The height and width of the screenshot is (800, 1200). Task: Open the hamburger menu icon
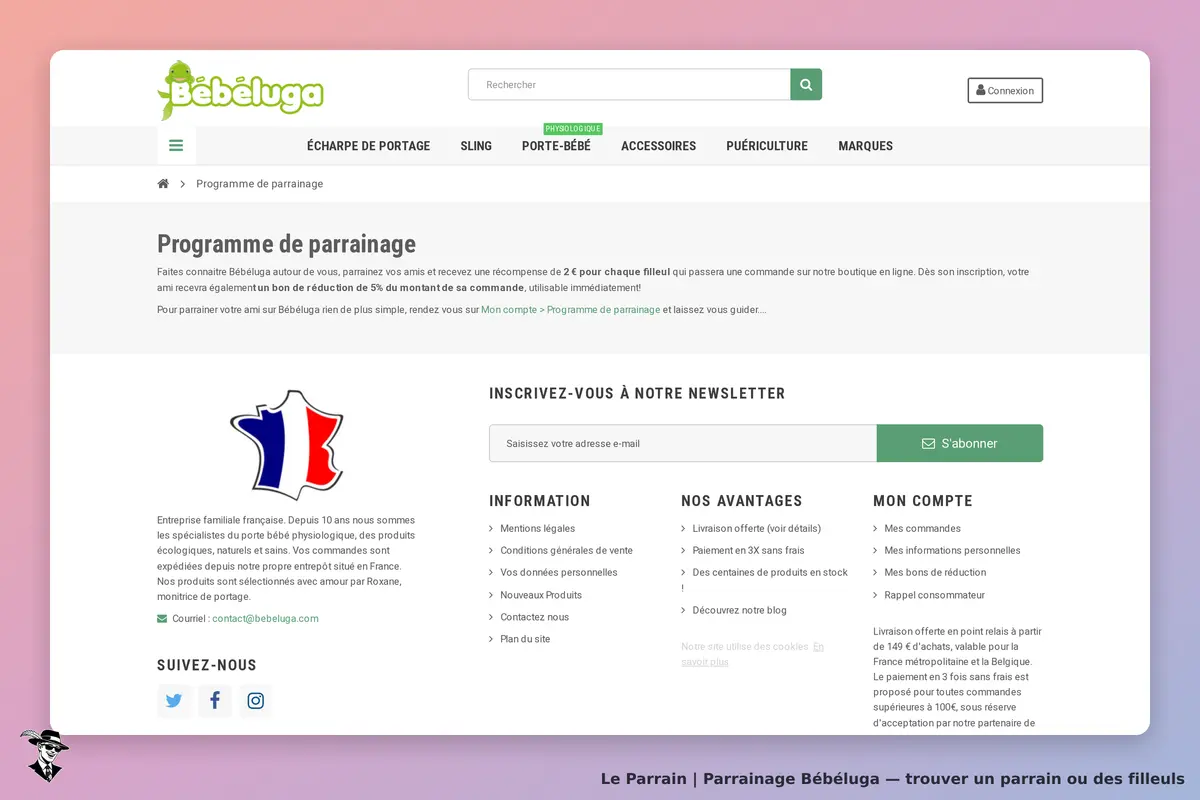click(x=176, y=145)
